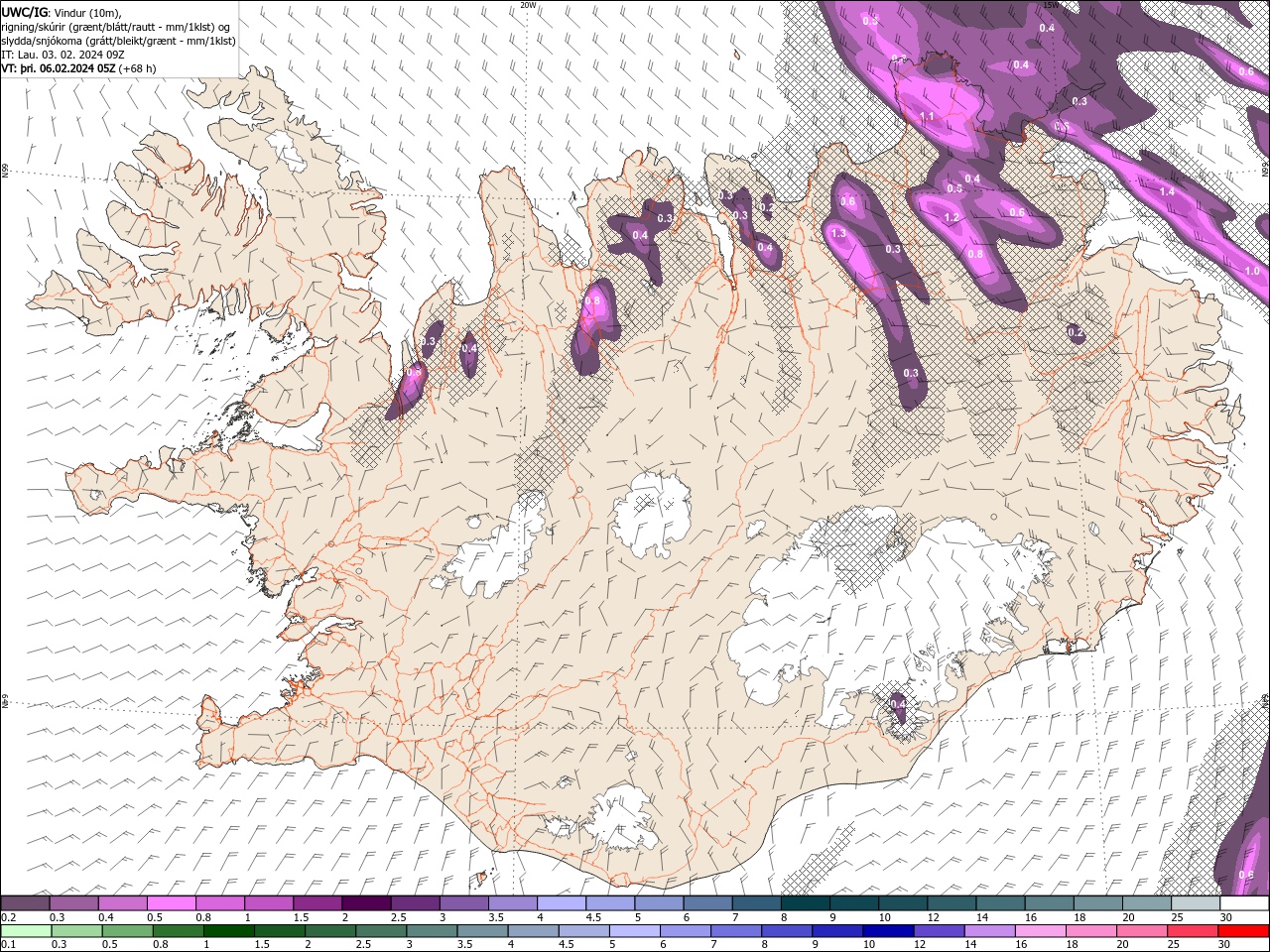
Task: Click the 1.2 precipitation value on the map
Action: pyautogui.click(x=951, y=217)
